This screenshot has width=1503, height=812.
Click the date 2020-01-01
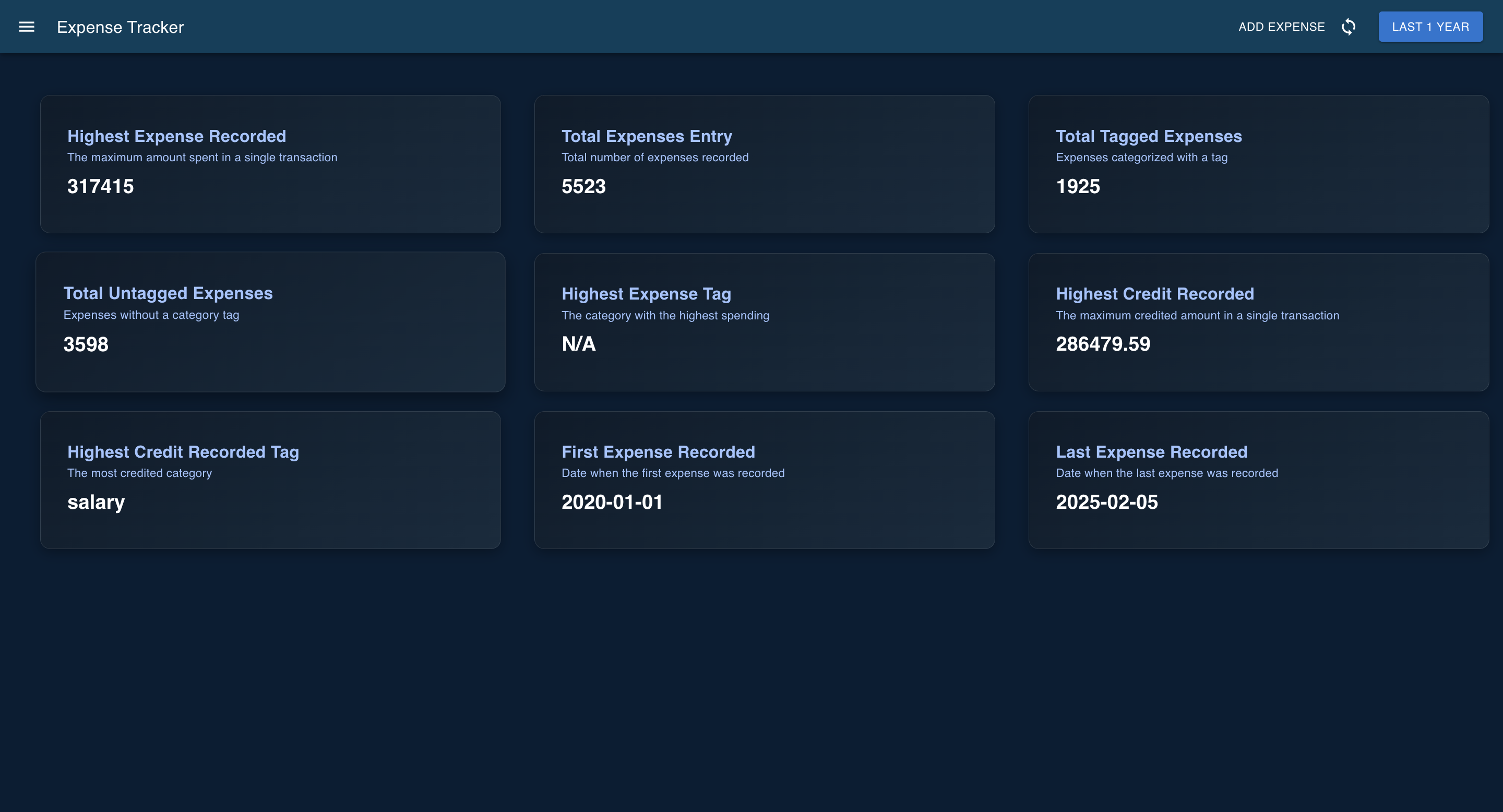(612, 502)
